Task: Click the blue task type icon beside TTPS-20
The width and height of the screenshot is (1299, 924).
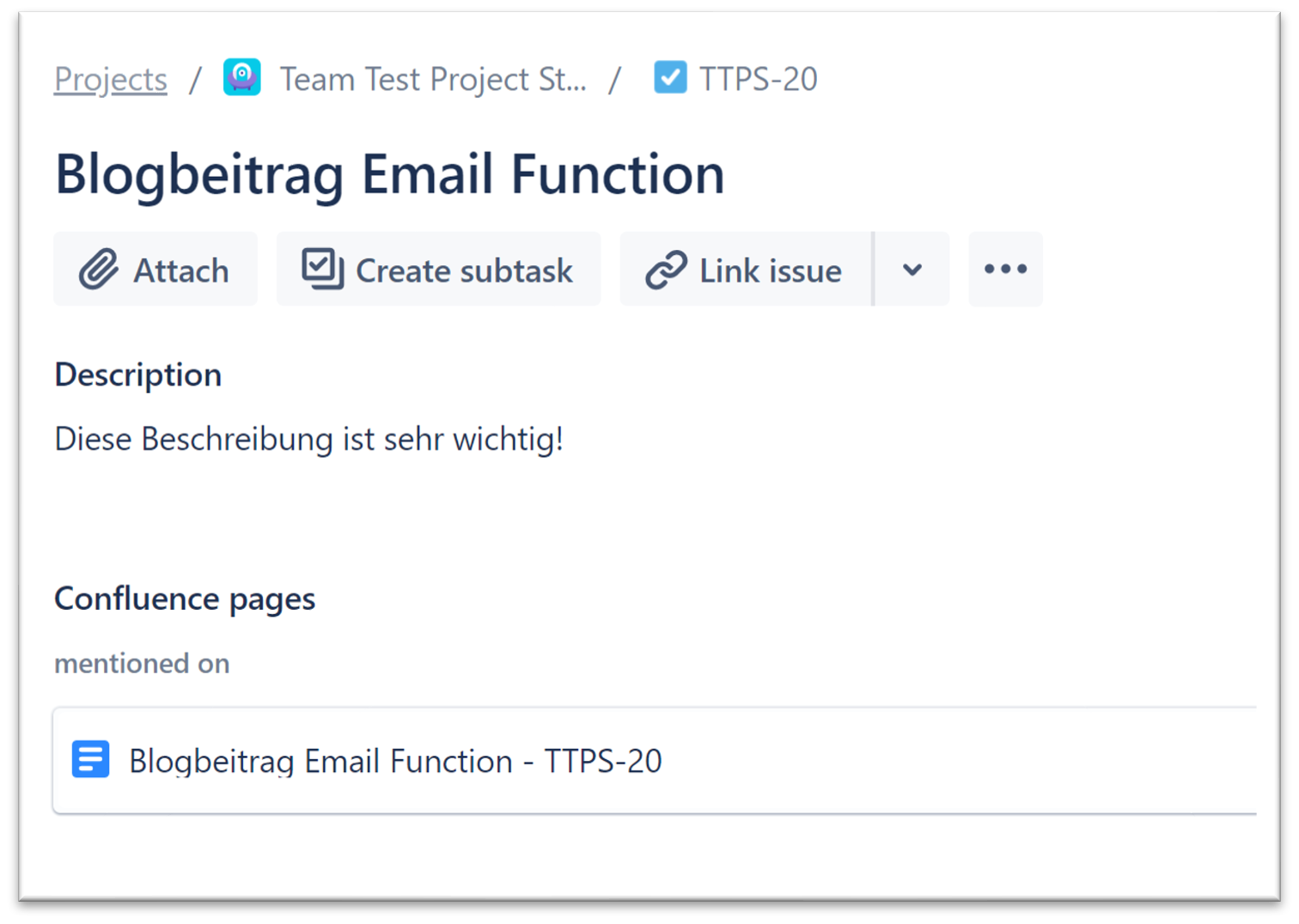Action: click(670, 76)
